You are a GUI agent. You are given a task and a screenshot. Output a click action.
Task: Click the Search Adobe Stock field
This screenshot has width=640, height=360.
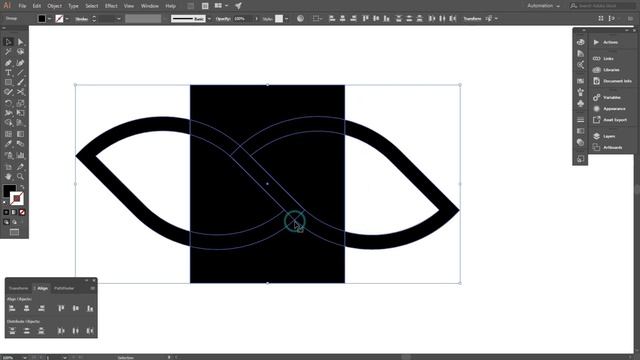(x=603, y=6)
